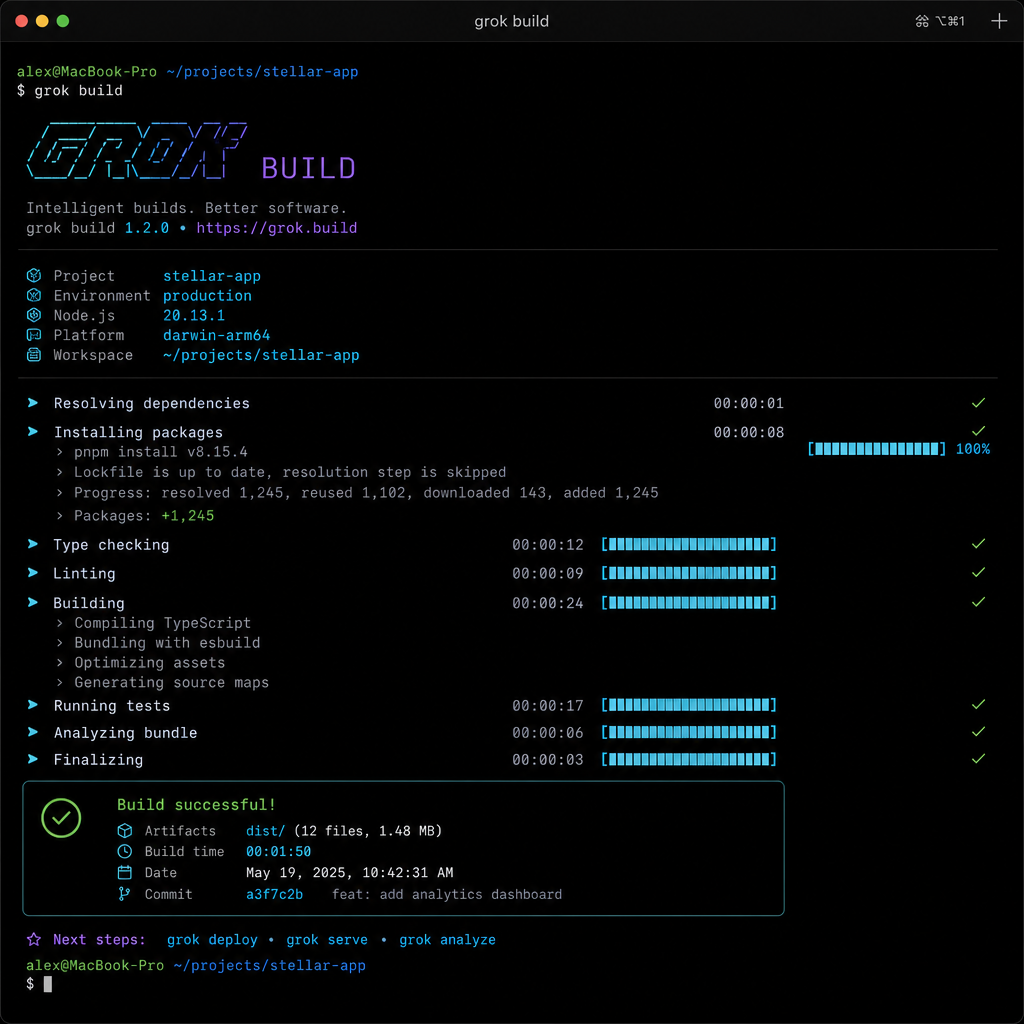Screen dimensions: 1024x1024
Task: Click the Running tests progress bar
Action: [x=689, y=705]
